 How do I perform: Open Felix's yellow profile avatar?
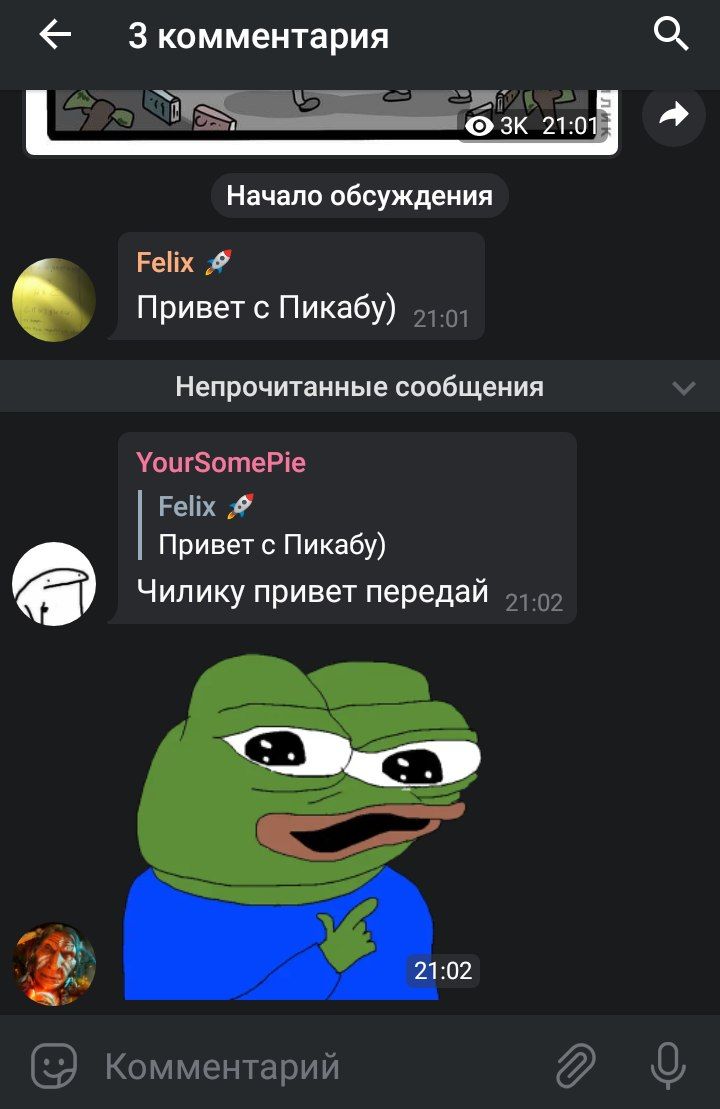tap(54, 300)
